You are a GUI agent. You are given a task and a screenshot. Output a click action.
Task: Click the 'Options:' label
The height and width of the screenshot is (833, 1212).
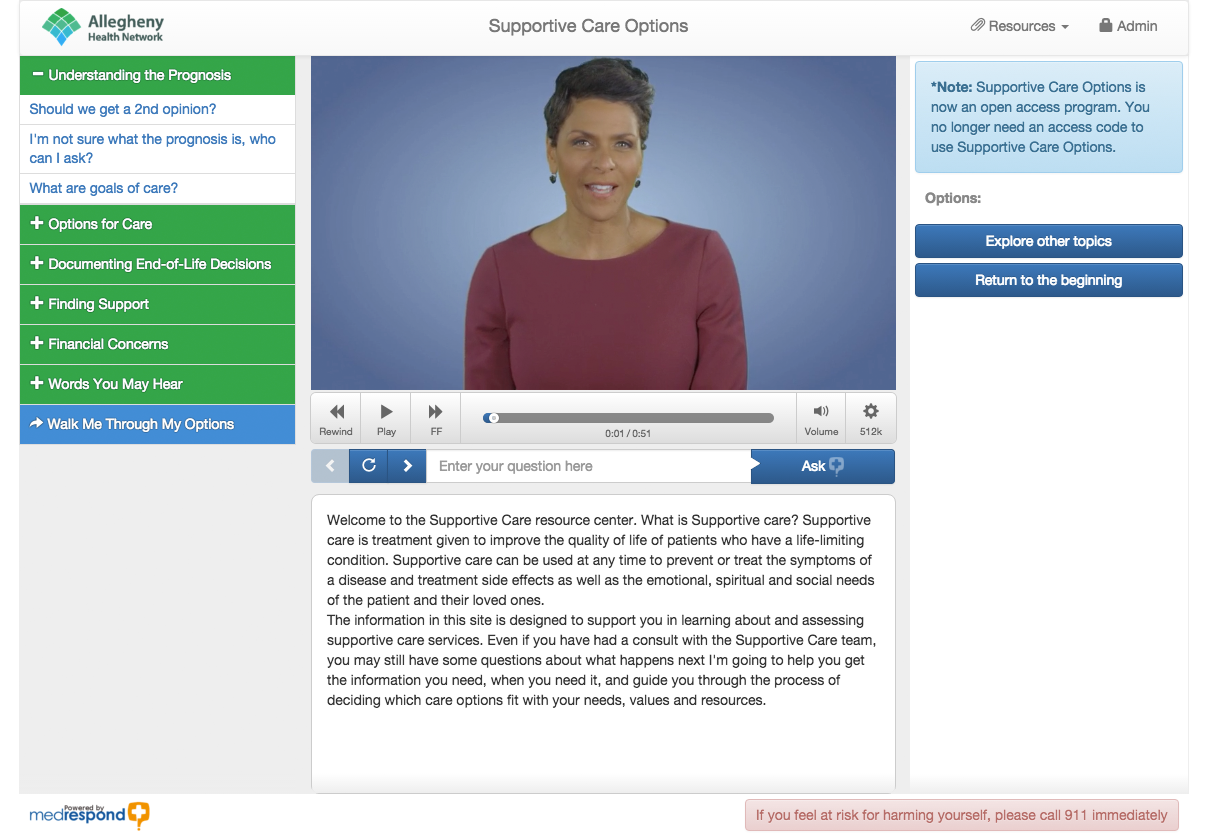[953, 198]
